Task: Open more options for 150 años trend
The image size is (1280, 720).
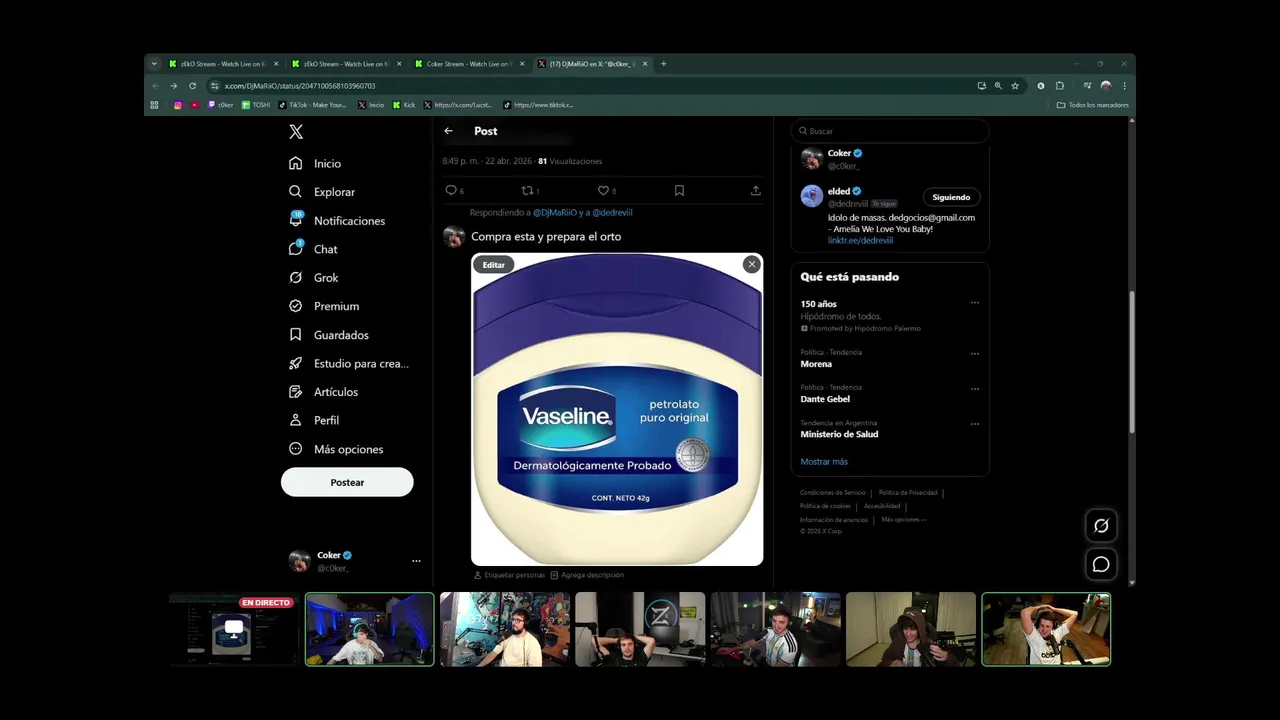Action: (975, 303)
